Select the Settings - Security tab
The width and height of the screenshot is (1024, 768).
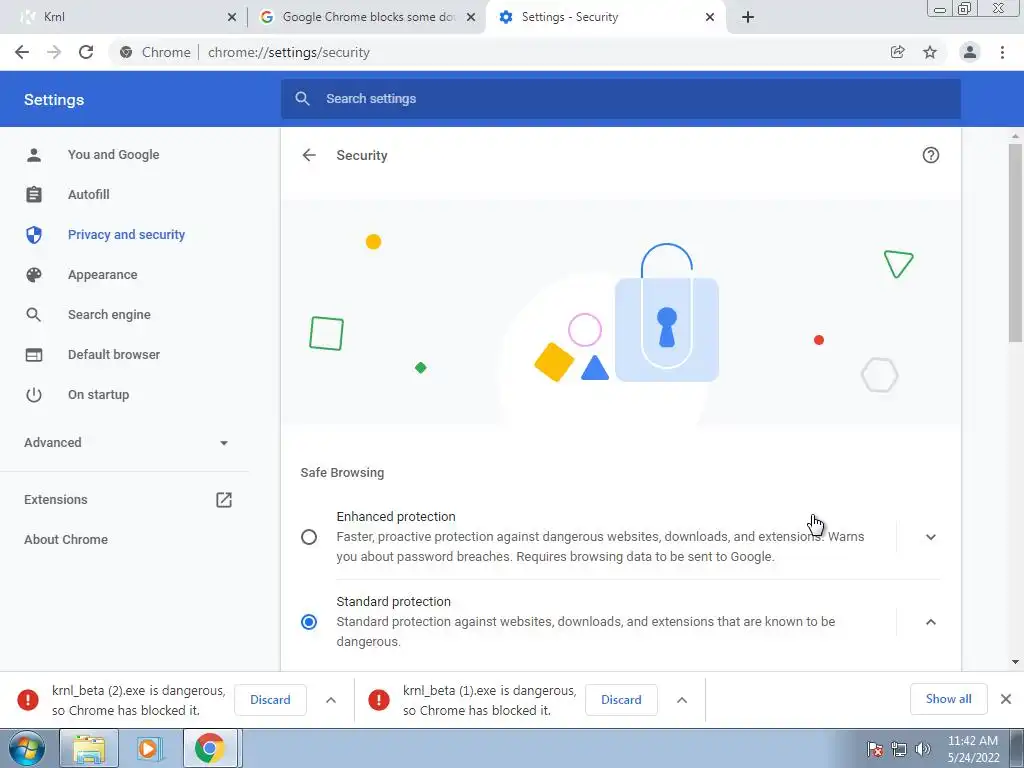click(607, 17)
